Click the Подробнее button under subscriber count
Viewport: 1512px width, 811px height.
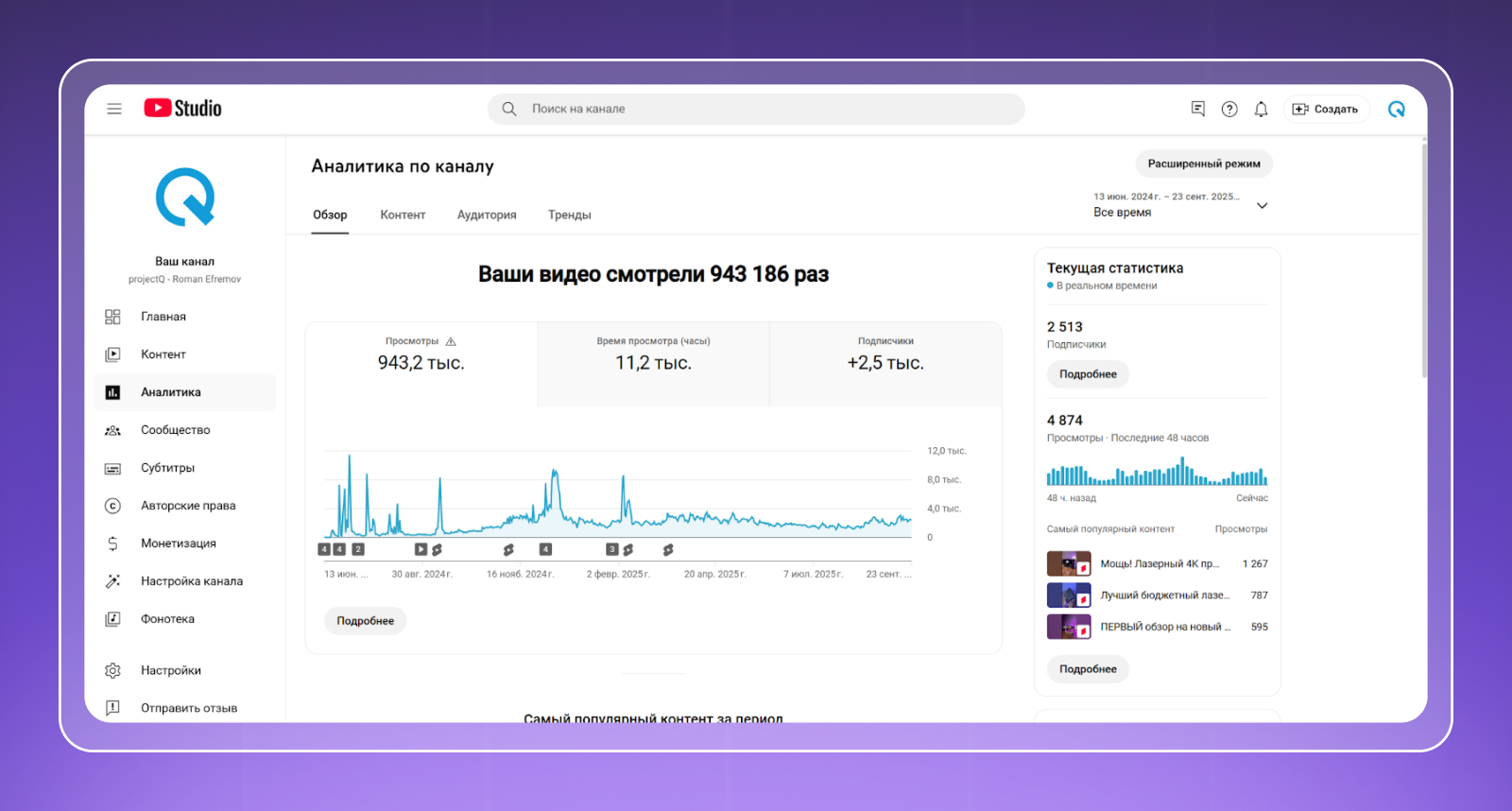tap(1088, 374)
